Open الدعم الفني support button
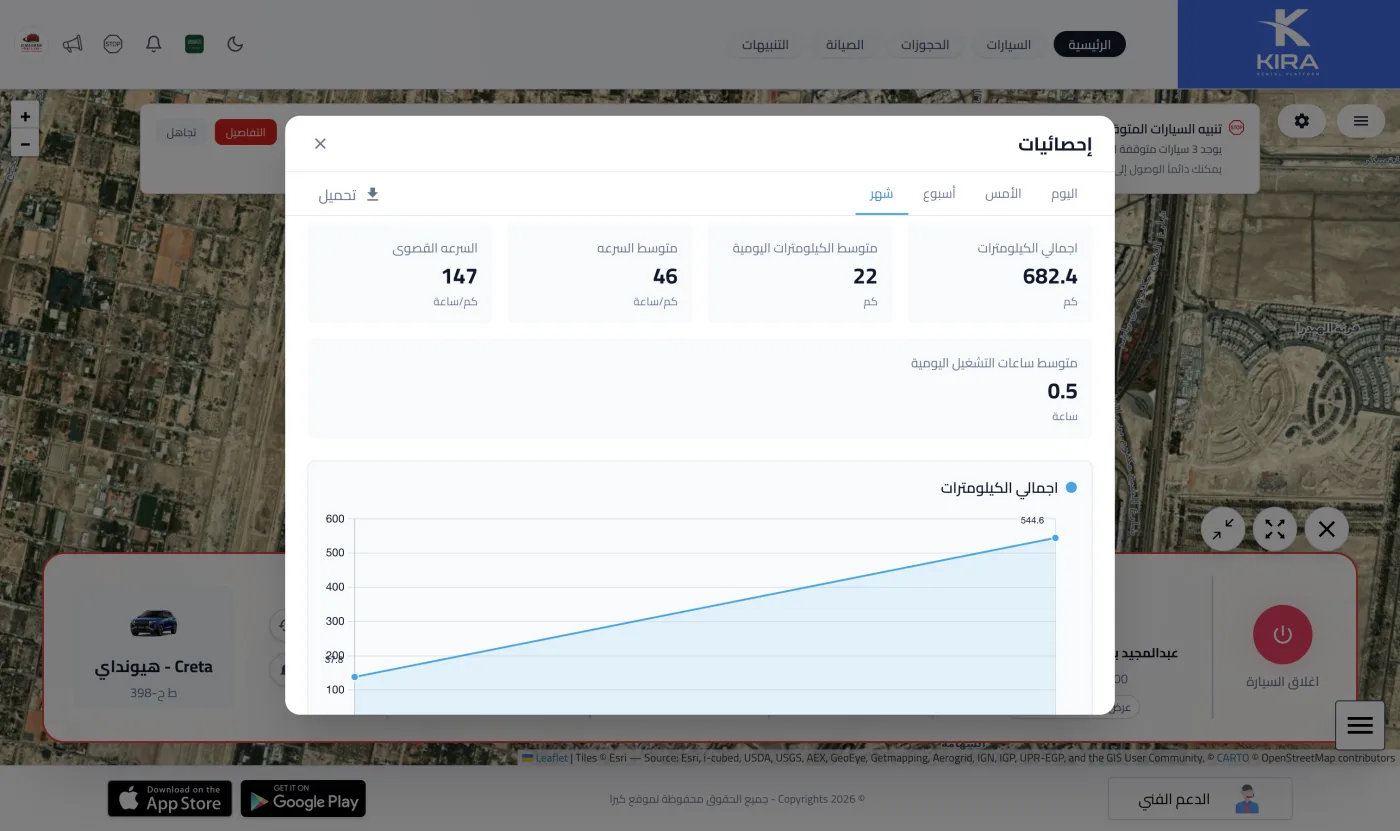 (x=1200, y=799)
